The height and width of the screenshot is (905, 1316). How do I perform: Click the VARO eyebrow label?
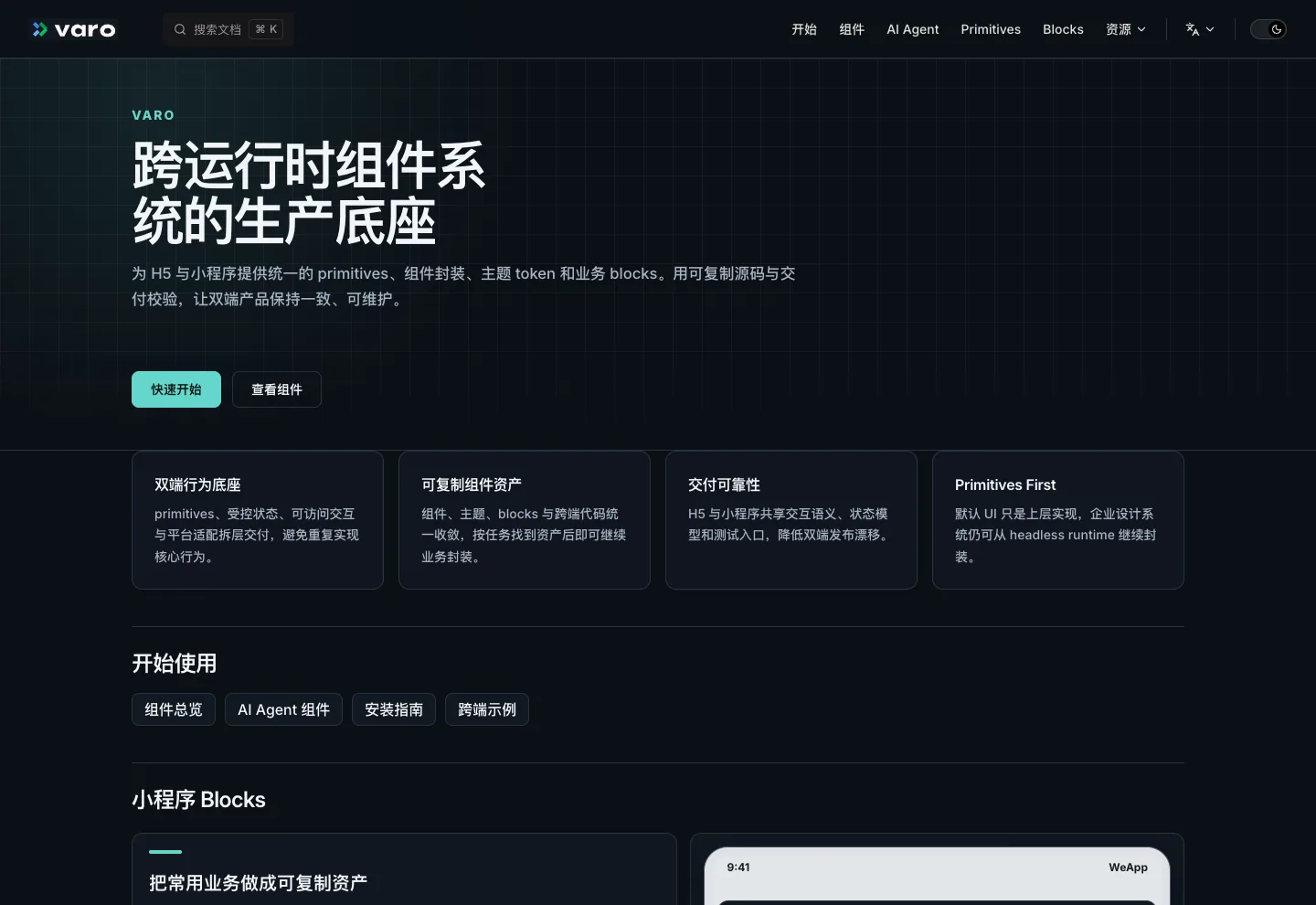[x=153, y=115]
